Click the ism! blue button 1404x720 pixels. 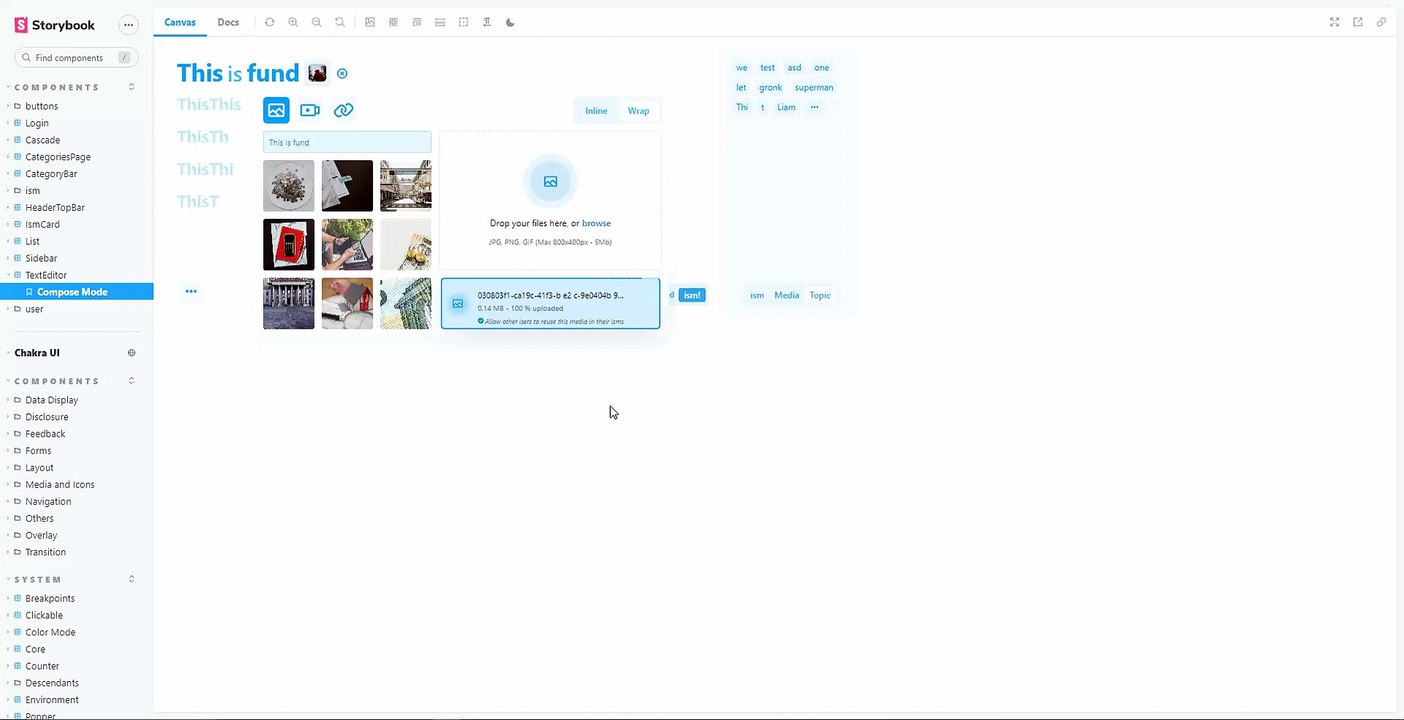click(692, 295)
